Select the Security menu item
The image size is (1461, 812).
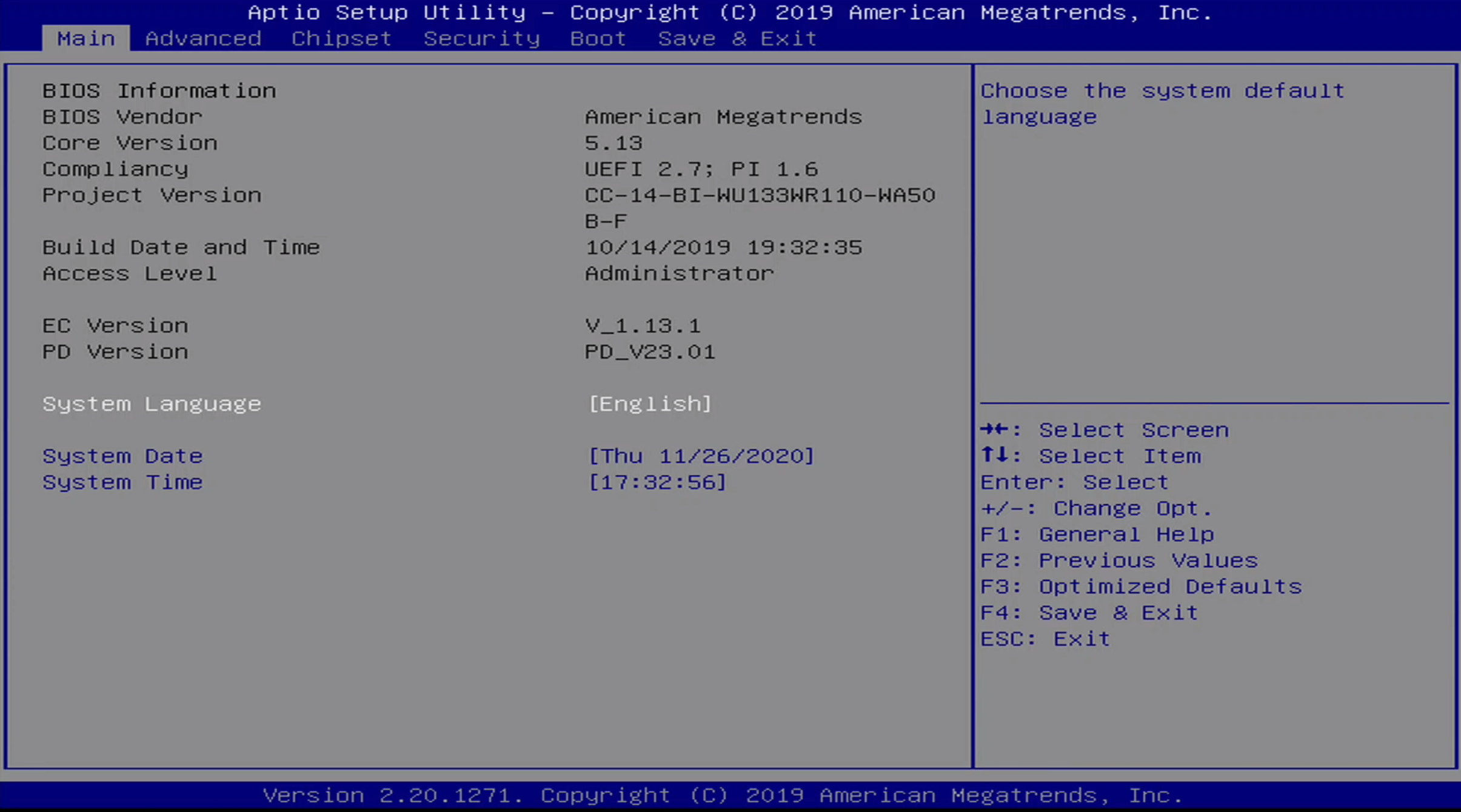click(x=483, y=38)
